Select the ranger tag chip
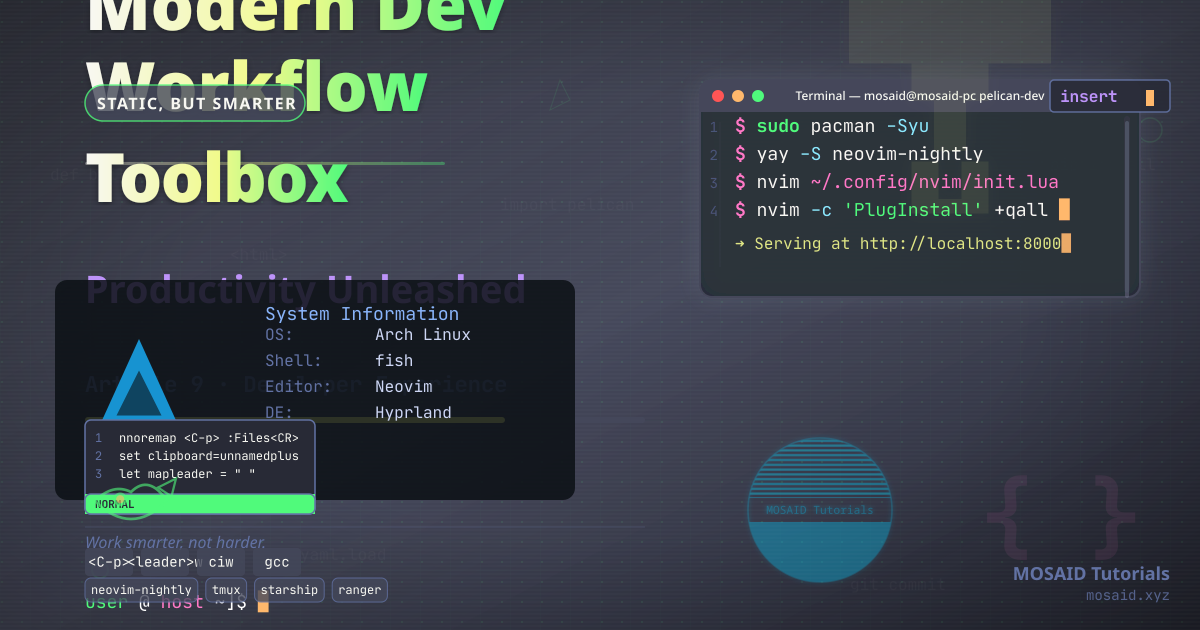Image resolution: width=1200 pixels, height=630 pixels. (360, 590)
